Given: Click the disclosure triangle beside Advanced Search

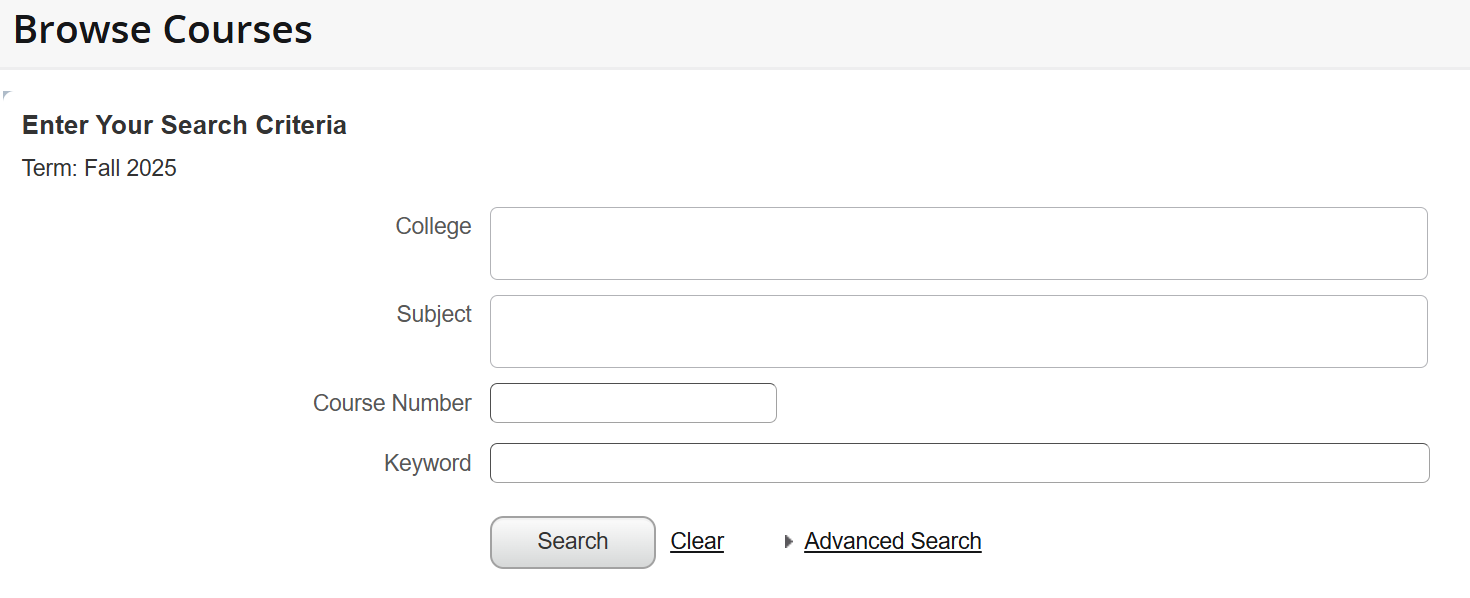Looking at the screenshot, I should coord(789,541).
